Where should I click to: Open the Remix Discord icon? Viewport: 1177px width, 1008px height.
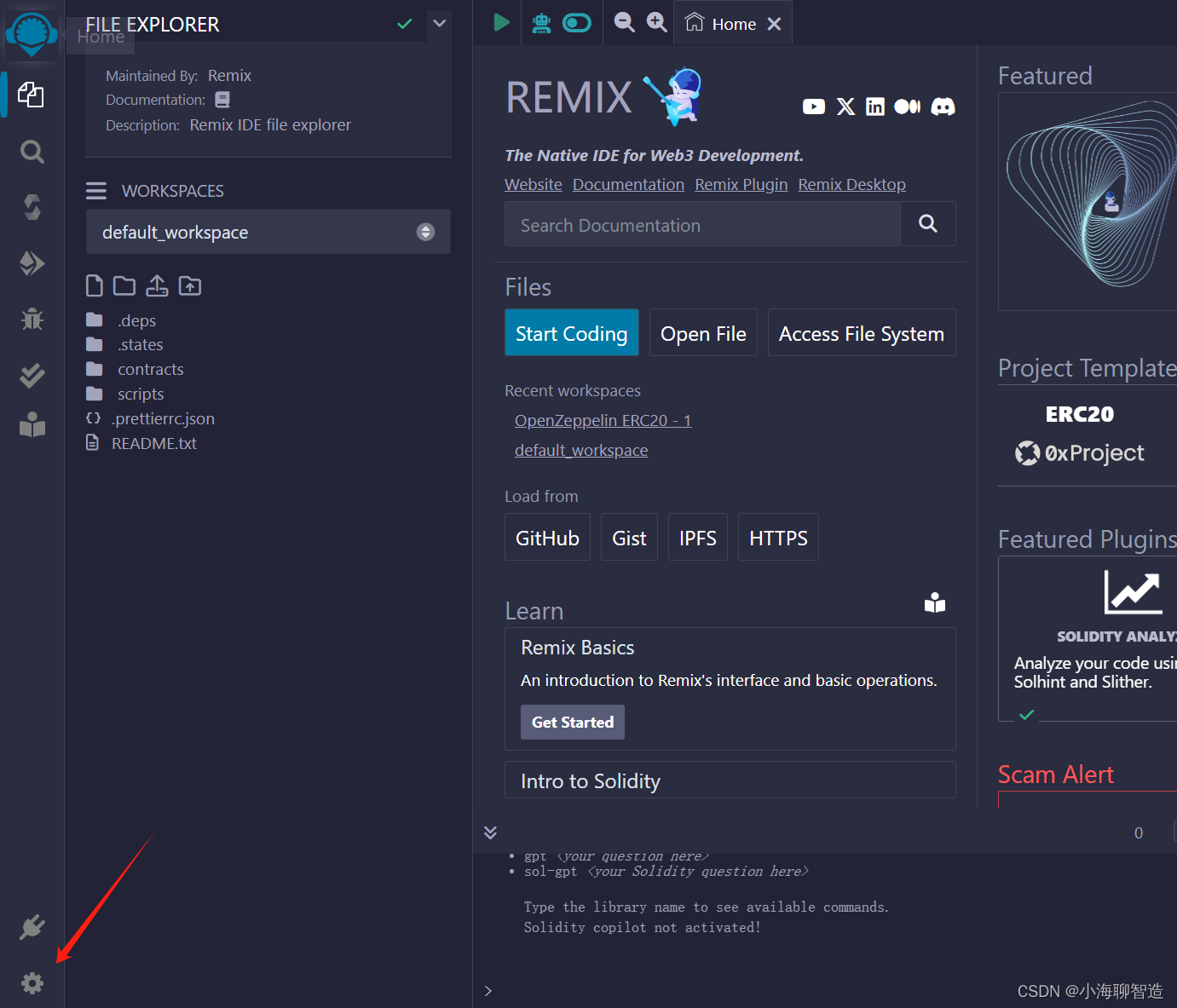(x=943, y=107)
